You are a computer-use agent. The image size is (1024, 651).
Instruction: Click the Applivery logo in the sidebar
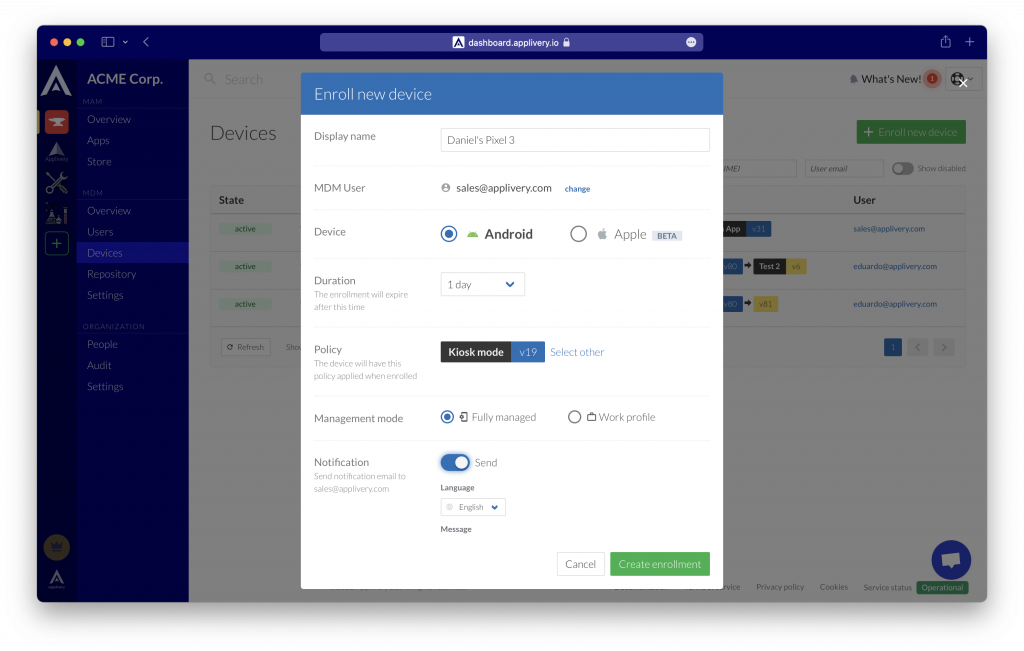[56, 81]
